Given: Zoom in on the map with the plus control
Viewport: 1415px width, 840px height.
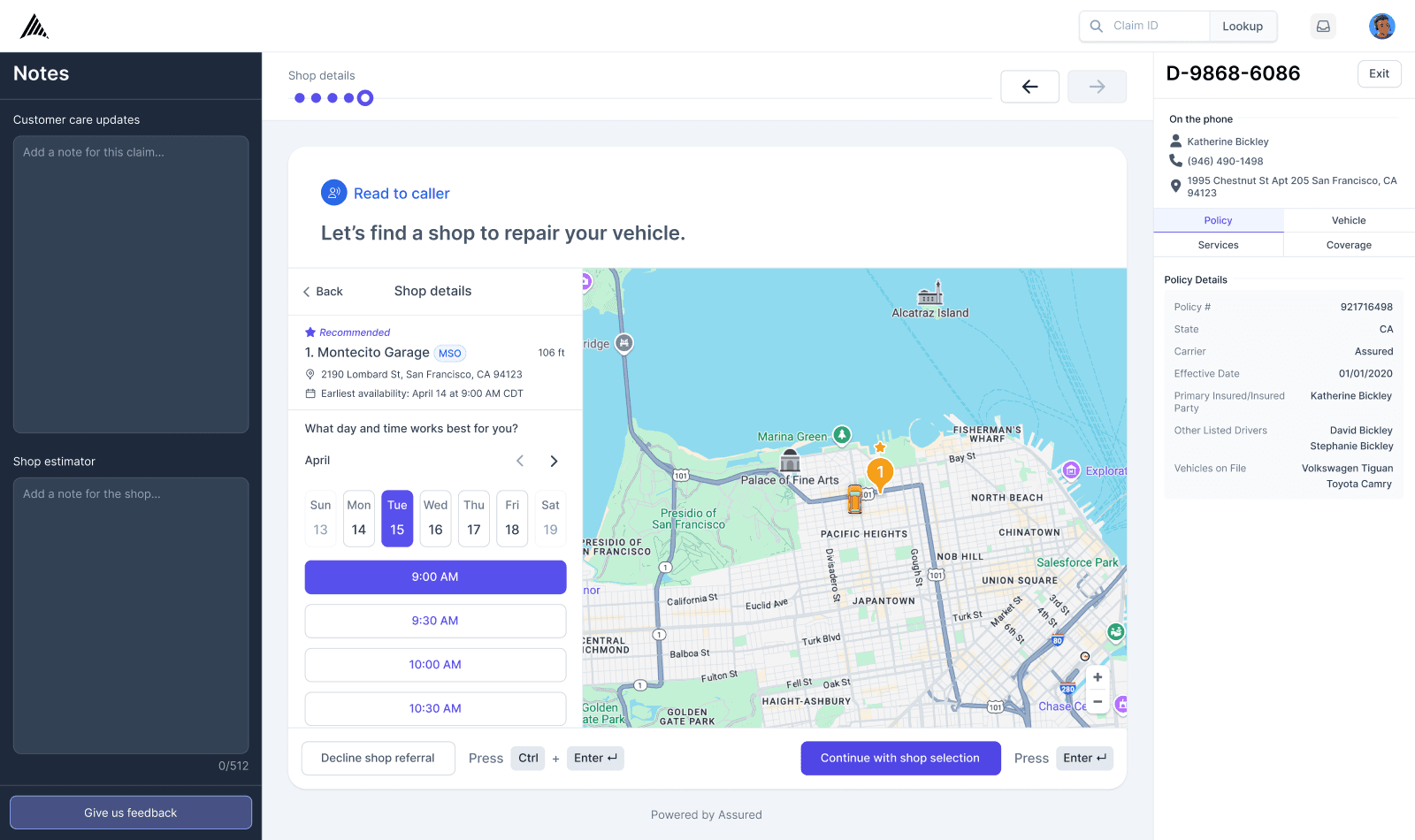Looking at the screenshot, I should tap(1097, 677).
